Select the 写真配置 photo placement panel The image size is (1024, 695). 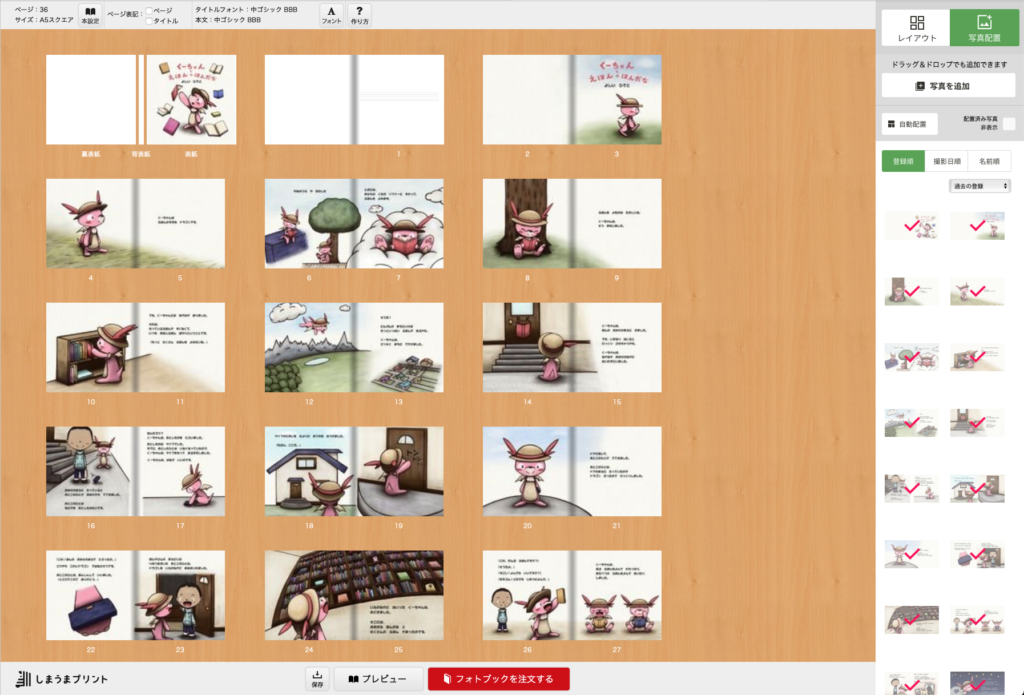tap(984, 28)
